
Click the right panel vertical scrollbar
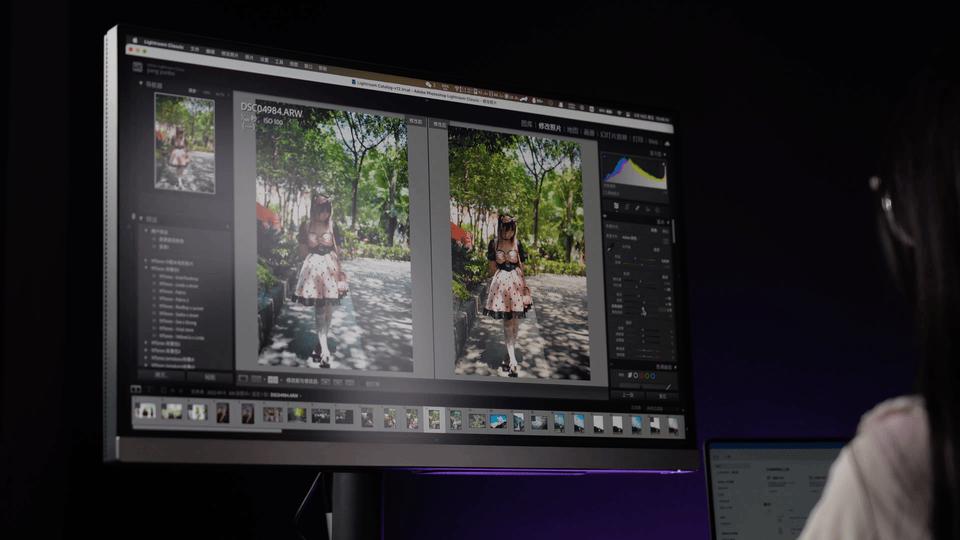pos(673,231)
